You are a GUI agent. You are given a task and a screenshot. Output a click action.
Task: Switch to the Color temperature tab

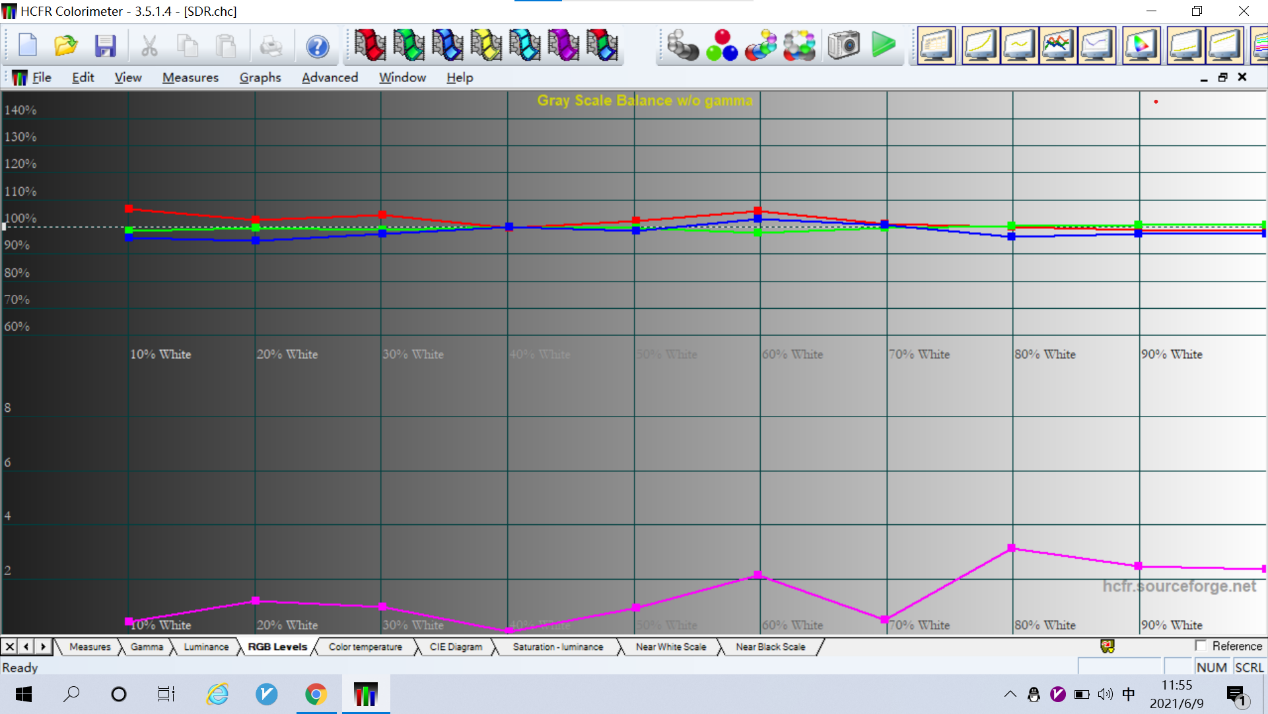click(x=365, y=647)
